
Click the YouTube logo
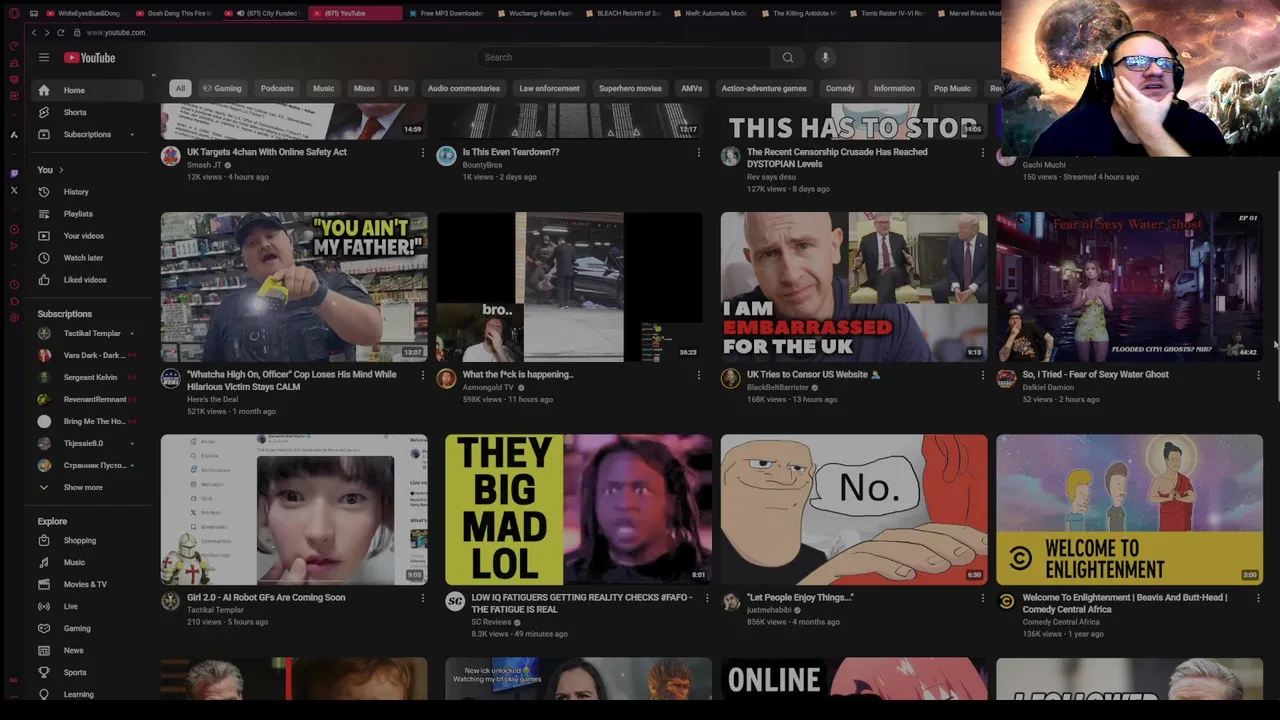(x=90, y=58)
